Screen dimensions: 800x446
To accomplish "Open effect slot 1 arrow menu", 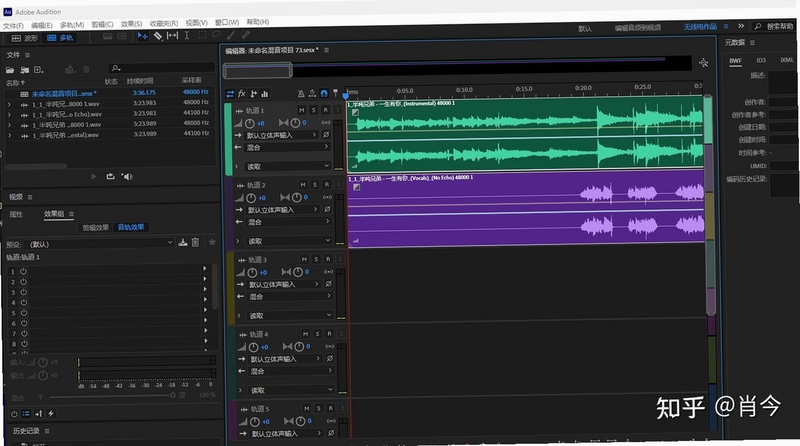I will pyautogui.click(x=205, y=268).
